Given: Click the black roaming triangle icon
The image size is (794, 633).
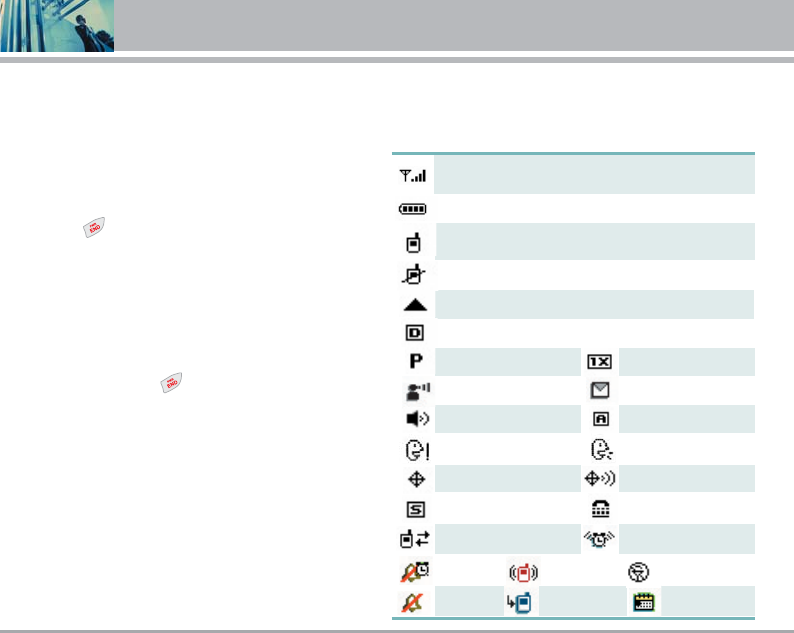Looking at the screenshot, I should pos(415,305).
